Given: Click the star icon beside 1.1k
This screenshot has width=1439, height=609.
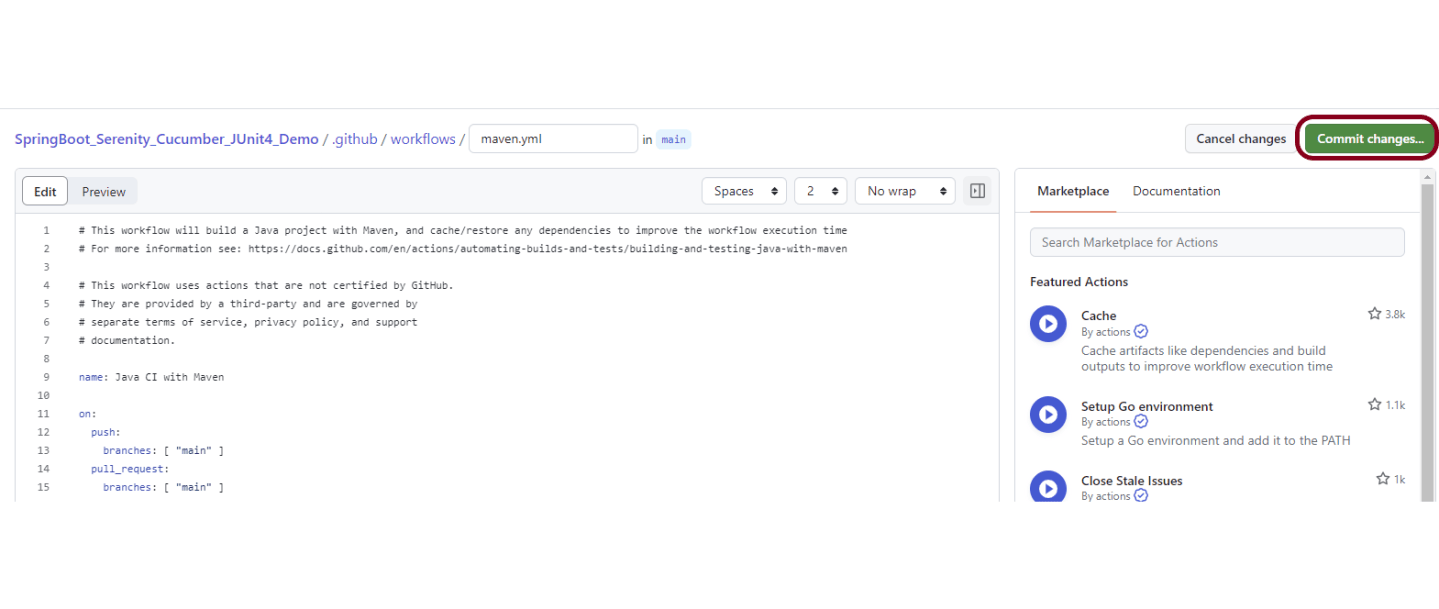Looking at the screenshot, I should [1374, 405].
